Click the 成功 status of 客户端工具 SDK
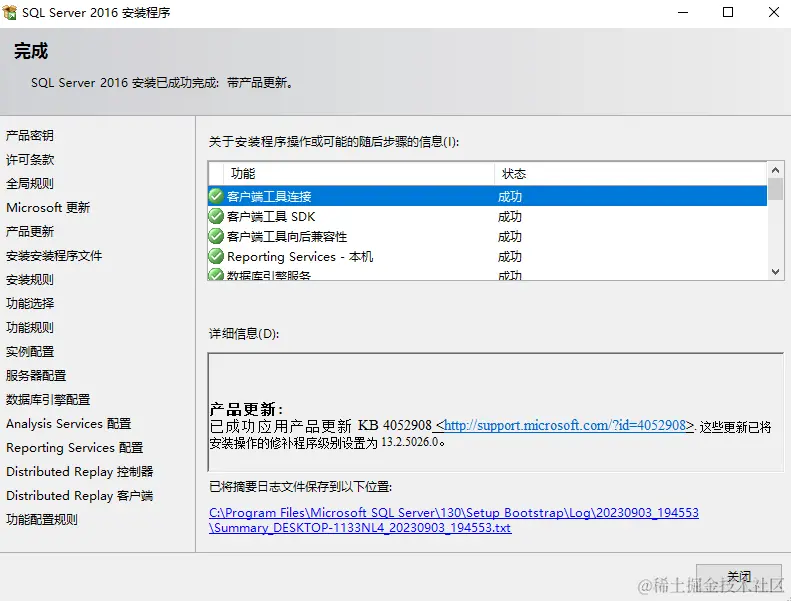791x601 pixels. [510, 216]
